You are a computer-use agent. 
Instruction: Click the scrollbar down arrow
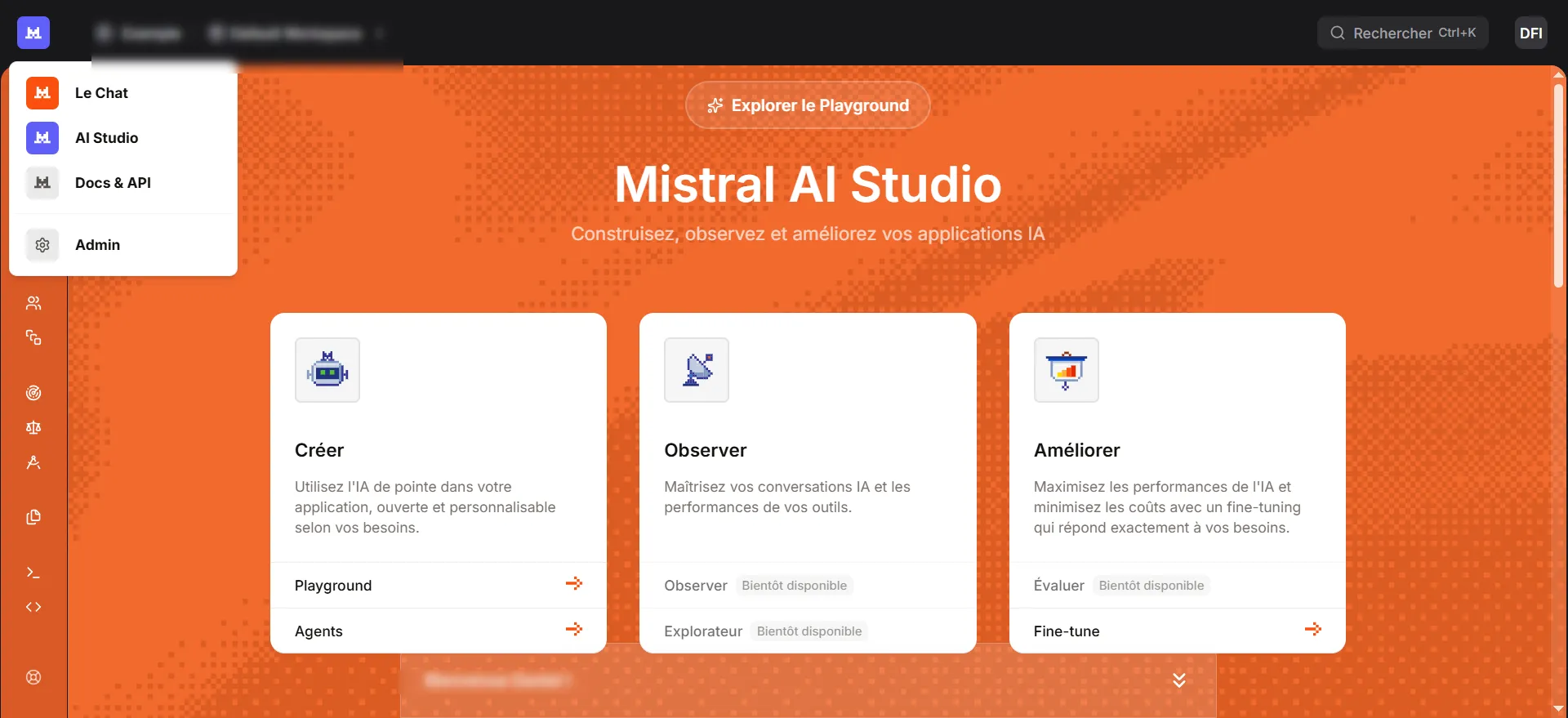pyautogui.click(x=1559, y=709)
